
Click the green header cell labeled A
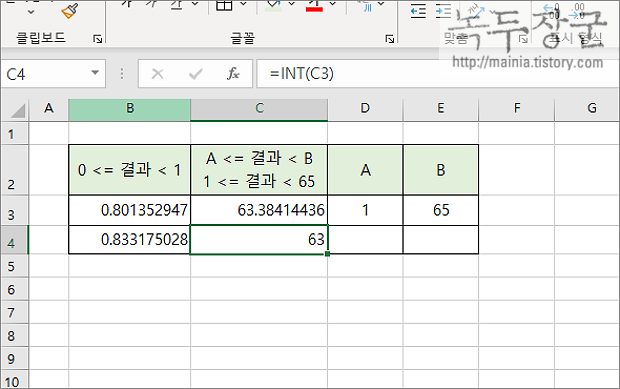[x=365, y=170]
